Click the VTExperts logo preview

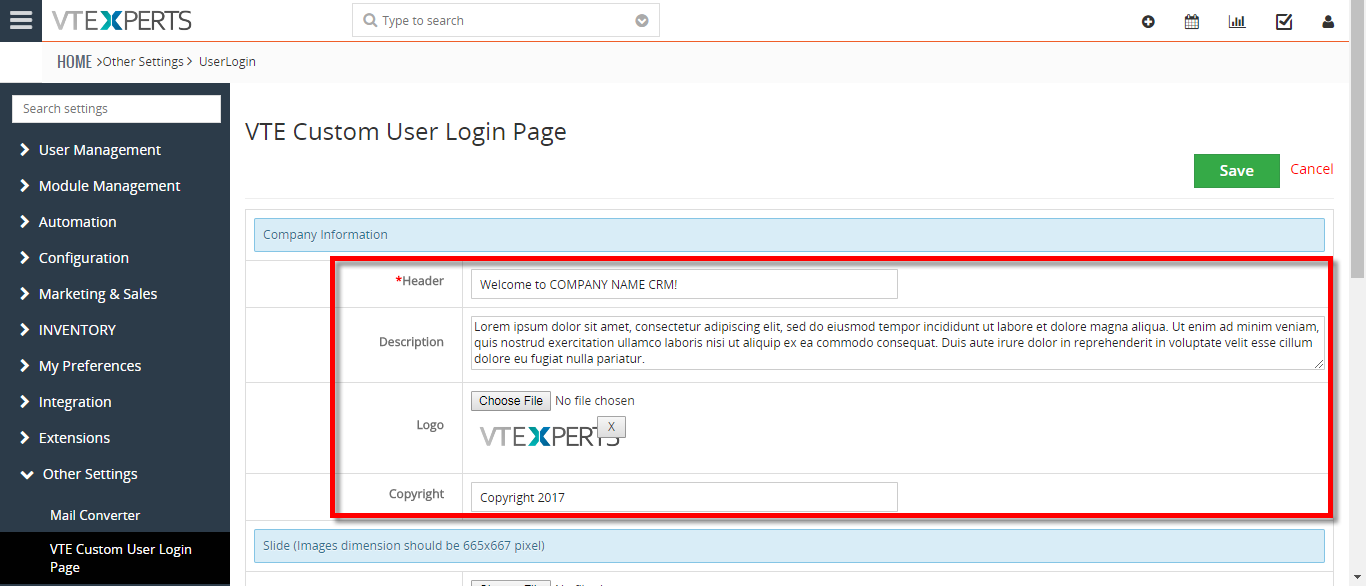pyautogui.click(x=549, y=437)
